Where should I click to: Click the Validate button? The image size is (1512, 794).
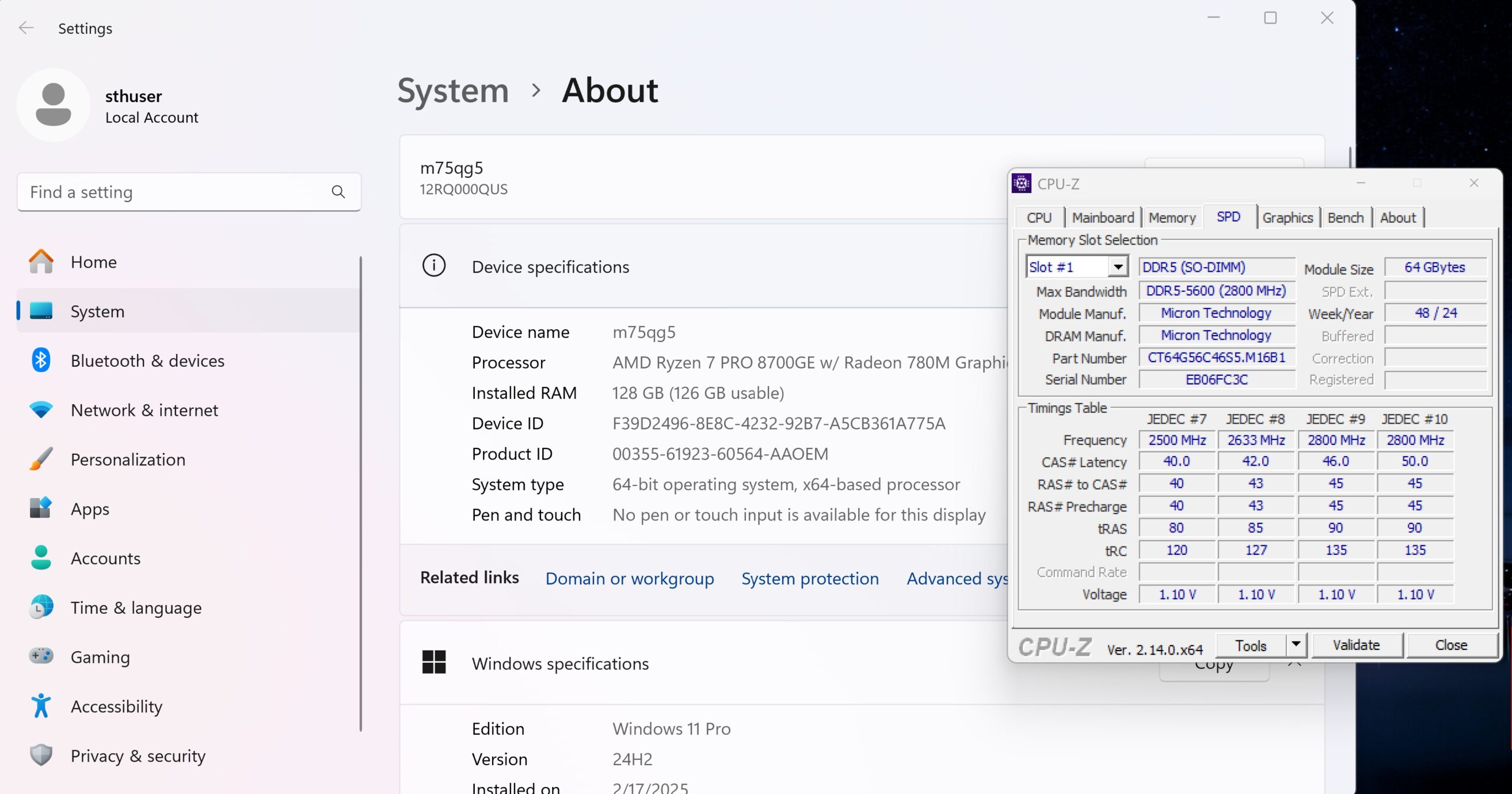coord(1356,645)
